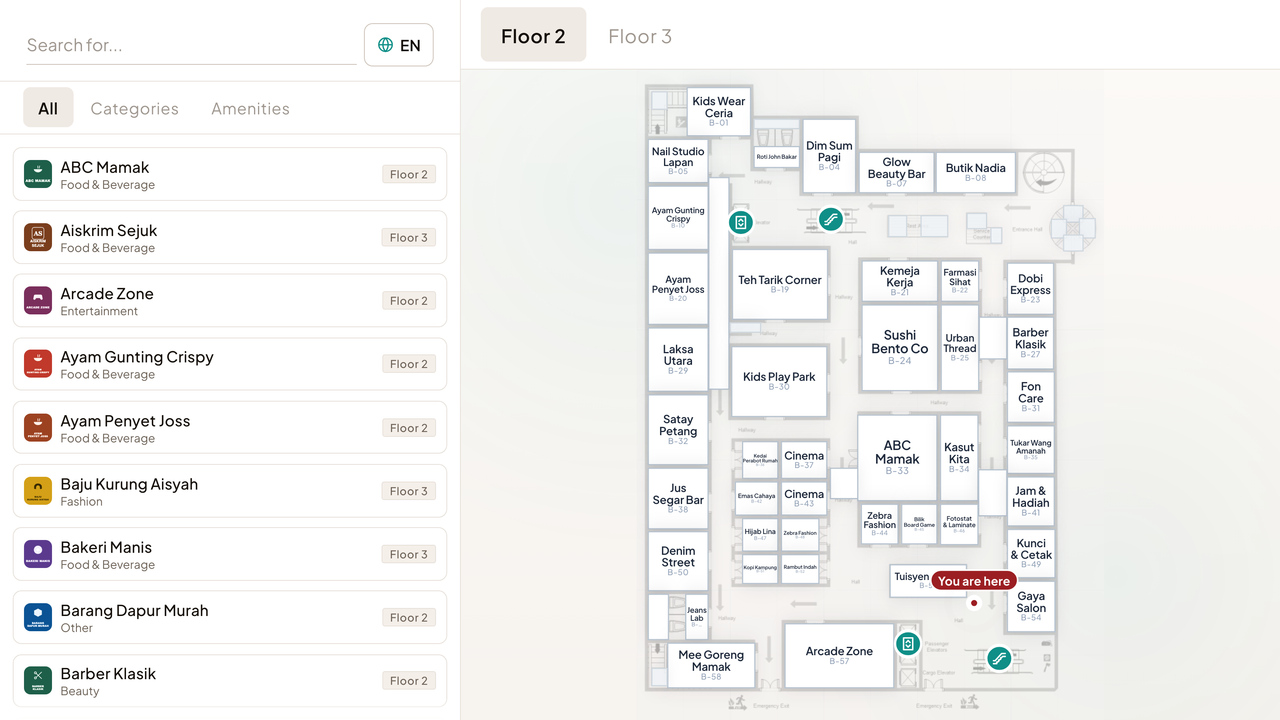Select ABC Mamak unit B-33 on map

click(x=897, y=457)
